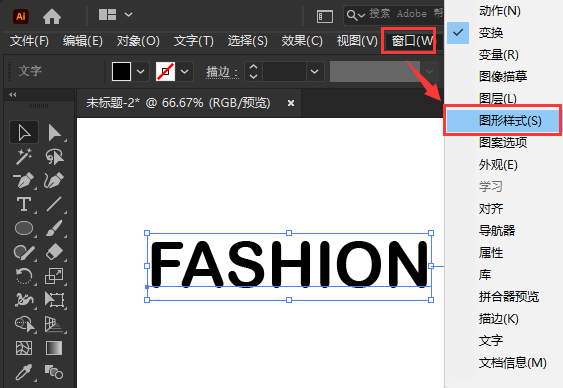Open the 视图(V) menu

pyautogui.click(x=357, y=41)
